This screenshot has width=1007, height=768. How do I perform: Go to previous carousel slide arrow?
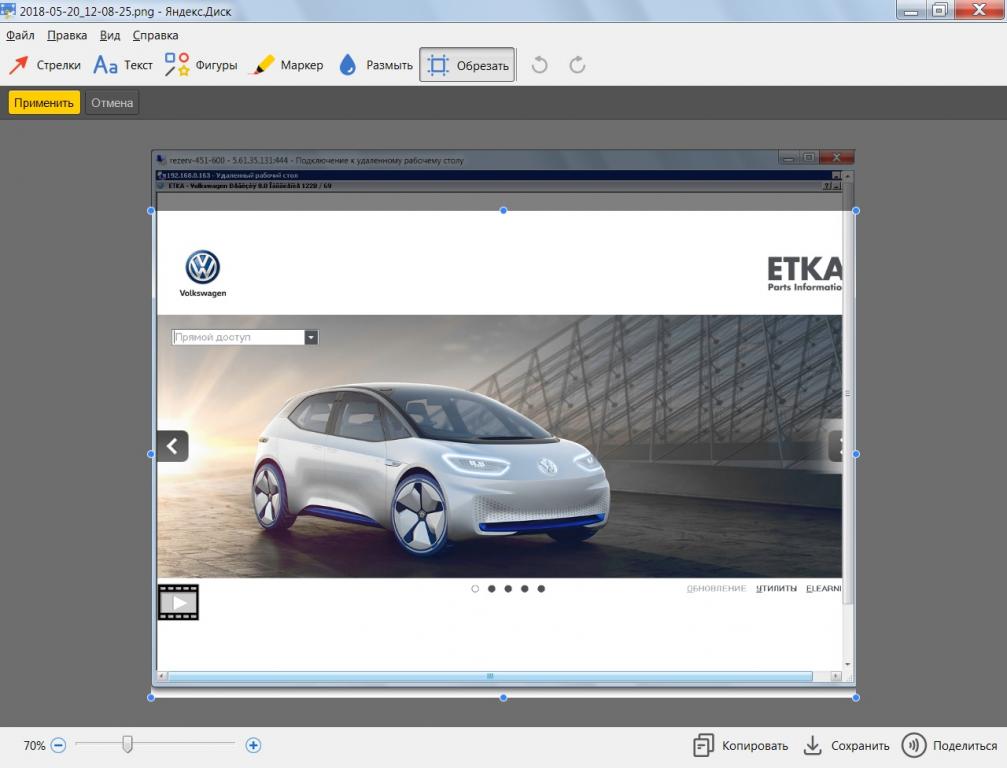(x=172, y=446)
